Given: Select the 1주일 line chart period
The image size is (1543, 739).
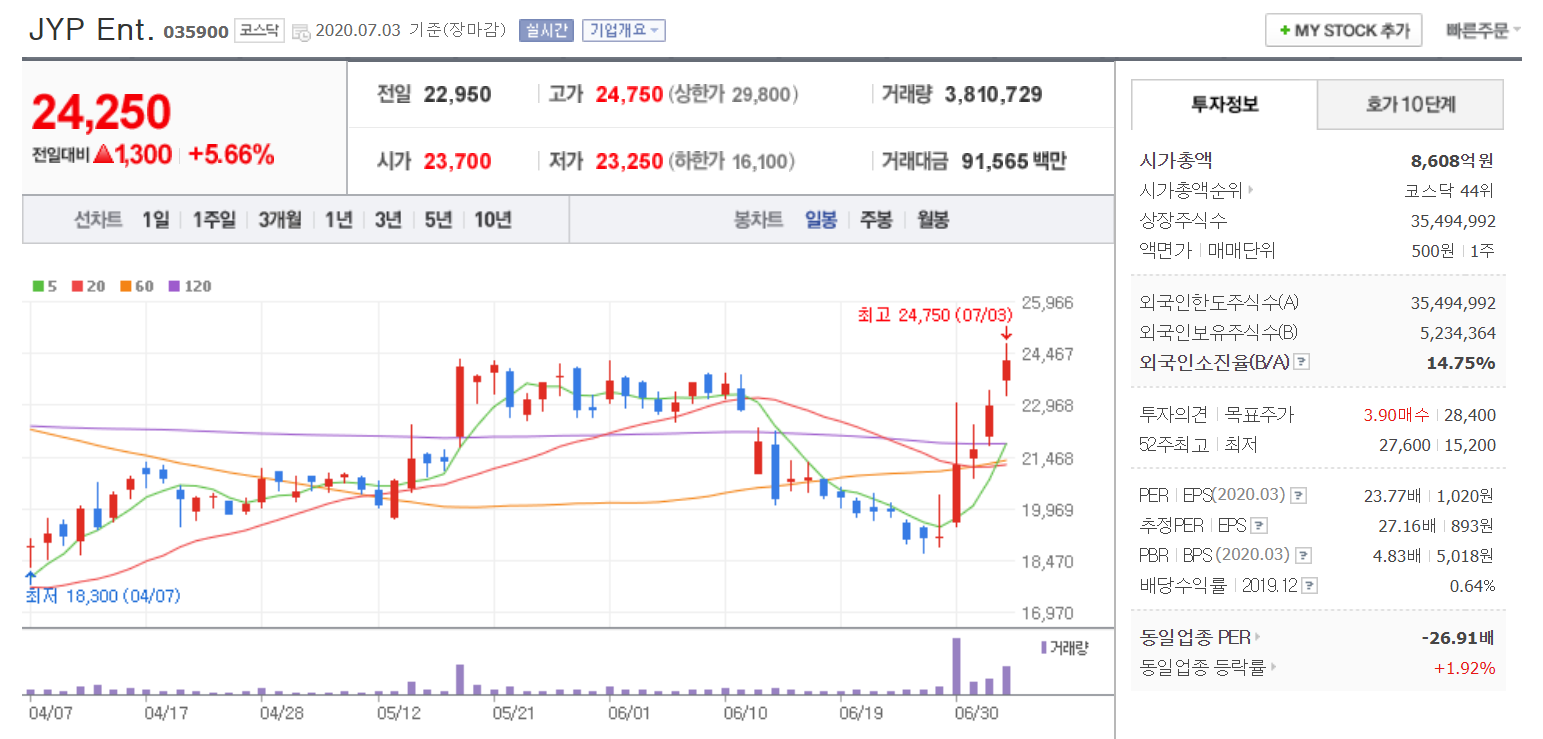Looking at the screenshot, I should click(x=214, y=220).
